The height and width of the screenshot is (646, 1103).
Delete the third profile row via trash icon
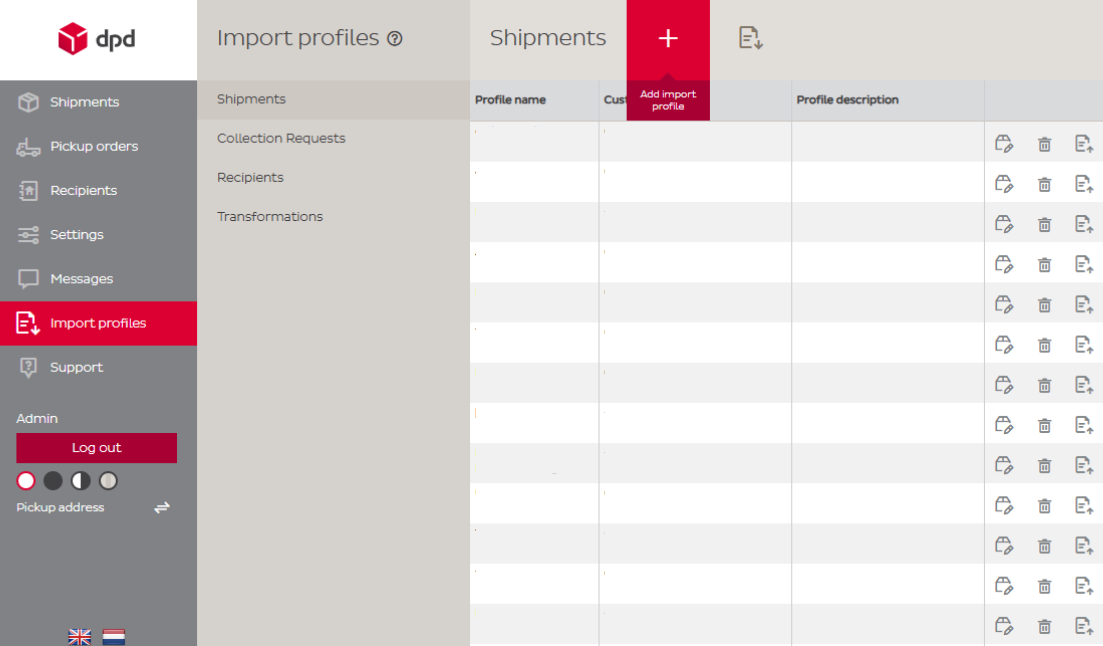point(1045,224)
